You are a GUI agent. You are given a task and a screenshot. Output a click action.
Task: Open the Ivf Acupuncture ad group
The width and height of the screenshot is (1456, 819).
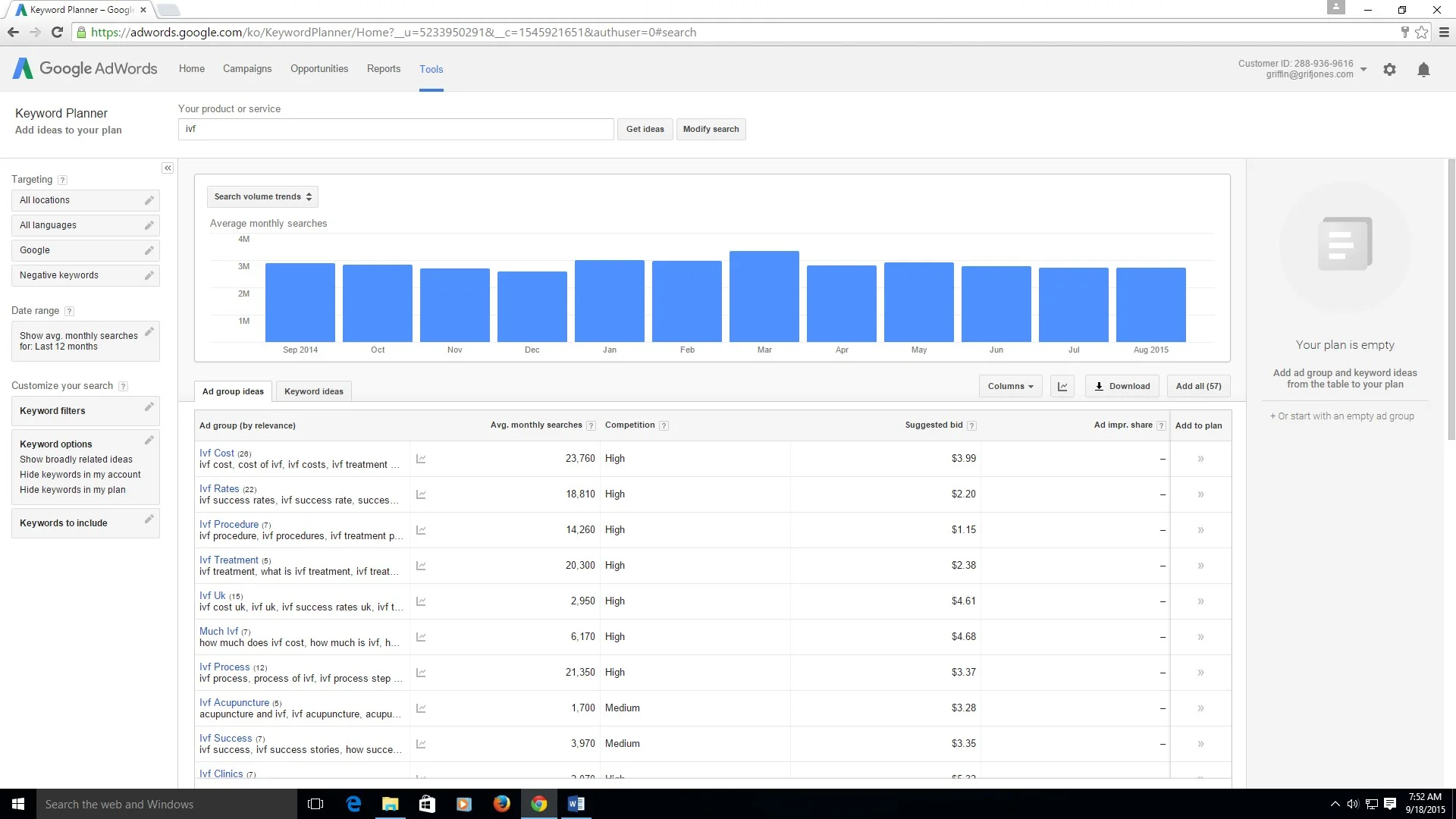coord(234,702)
